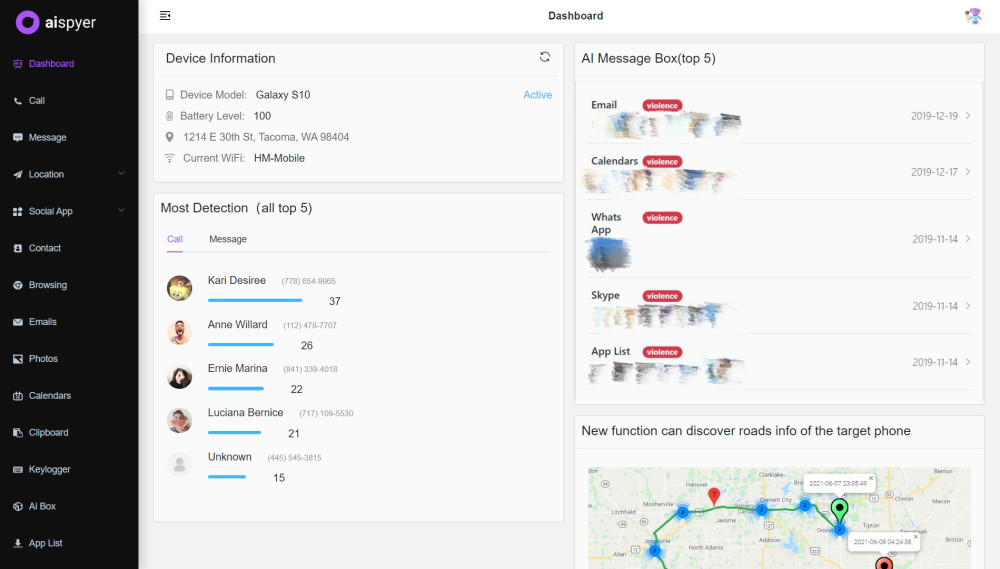Click phone number (778) 654-9965
1000x569 pixels.
pos(309,281)
